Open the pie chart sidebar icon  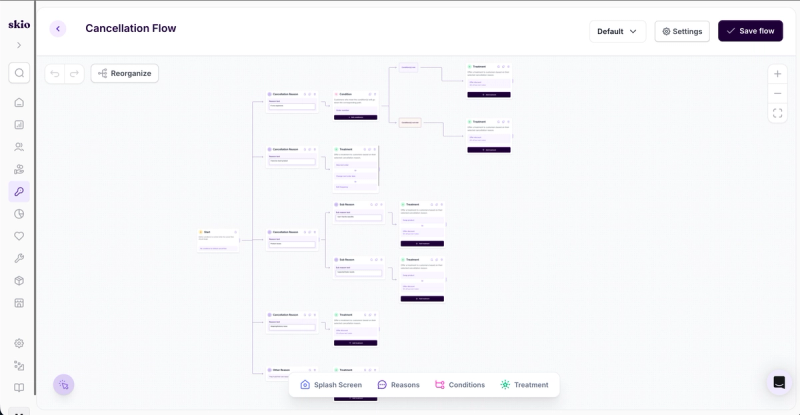19,214
